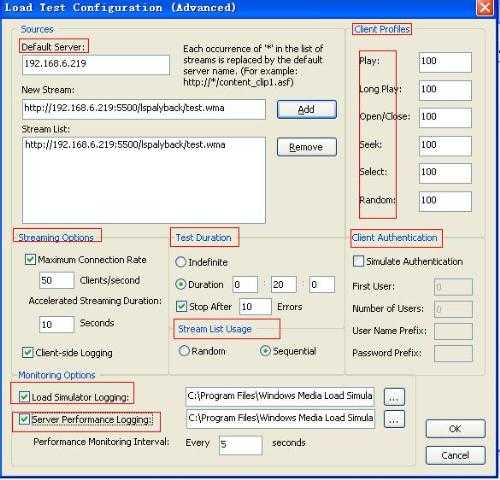Click Performance Monitoring Interval seconds field

pos(240,445)
